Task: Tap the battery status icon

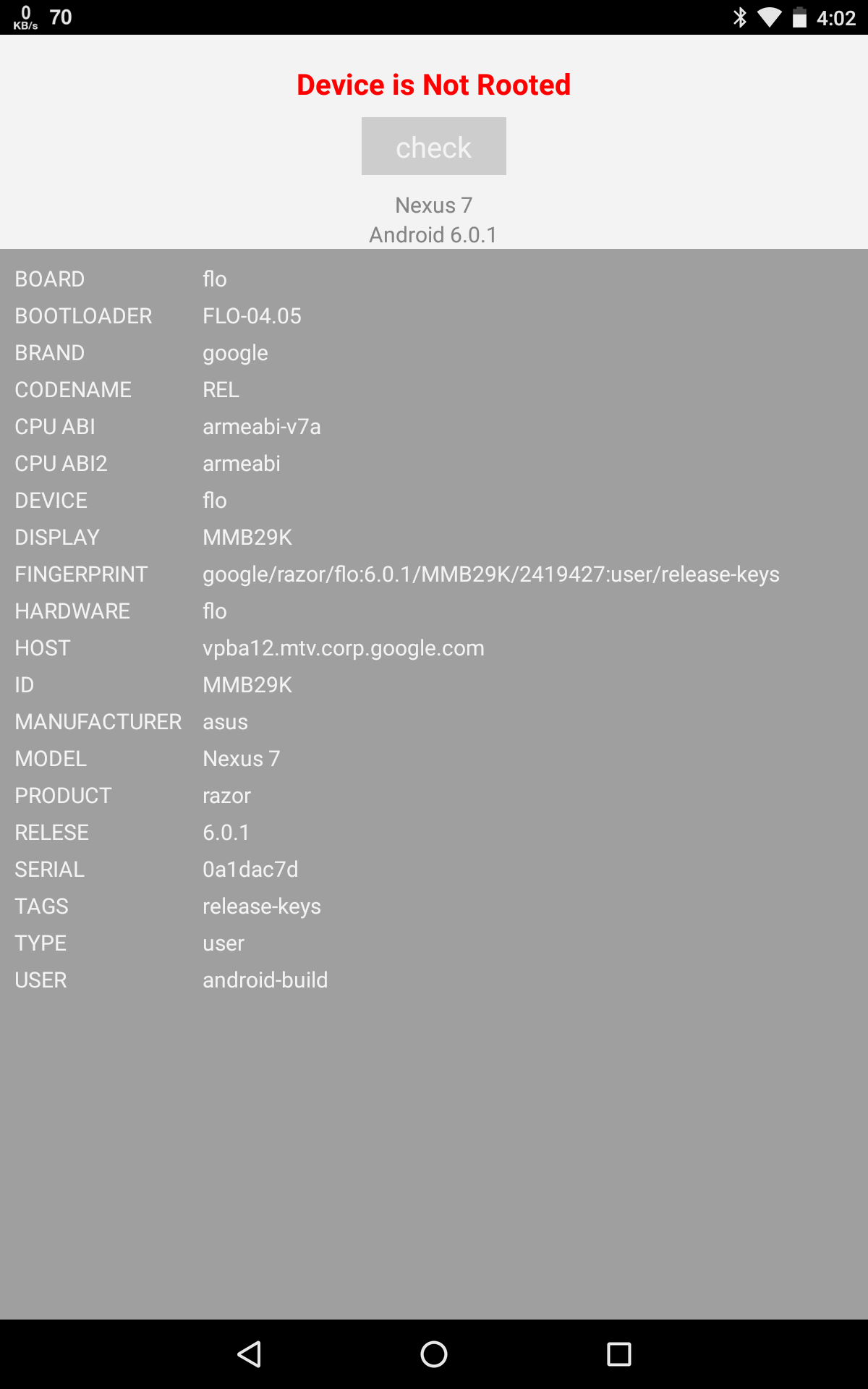Action: click(799, 17)
